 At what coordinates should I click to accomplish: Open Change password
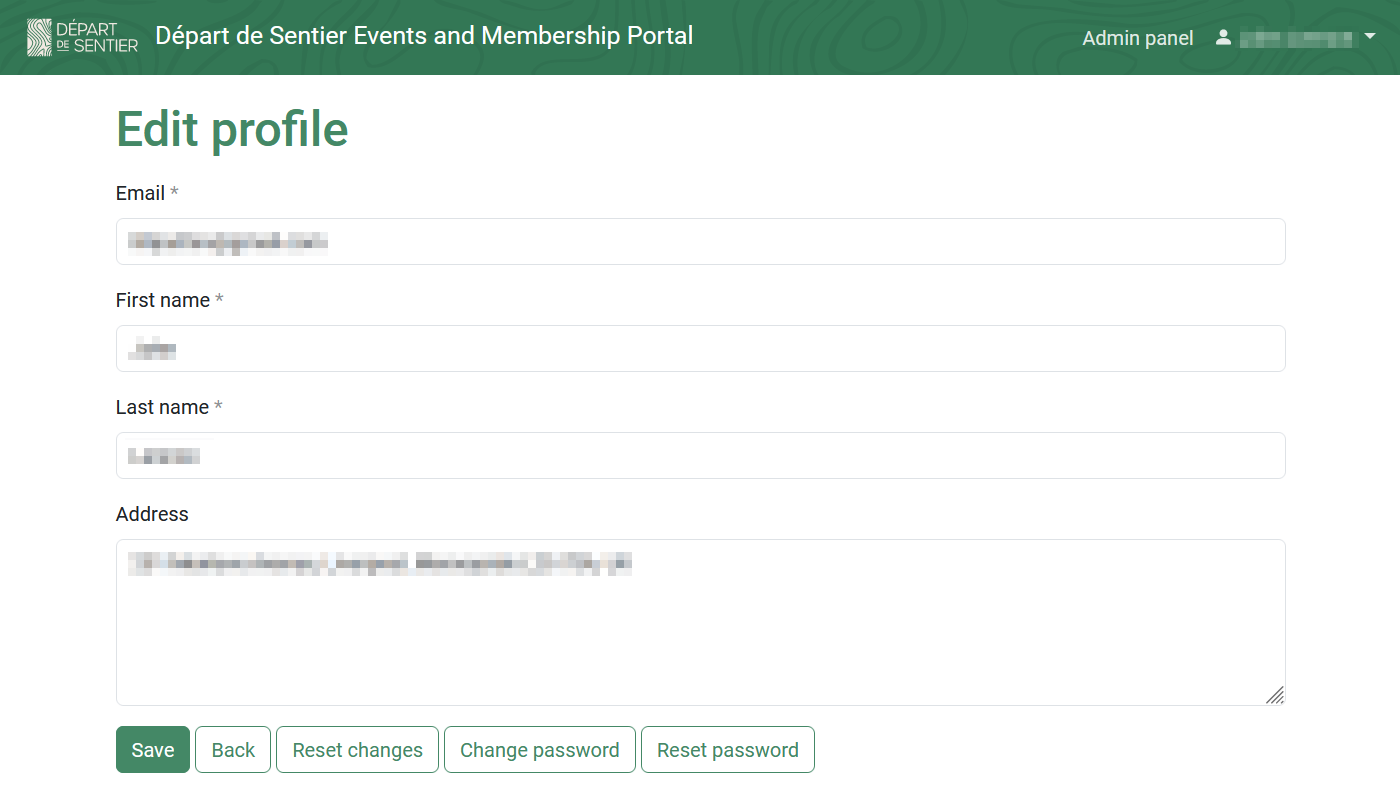(540, 750)
